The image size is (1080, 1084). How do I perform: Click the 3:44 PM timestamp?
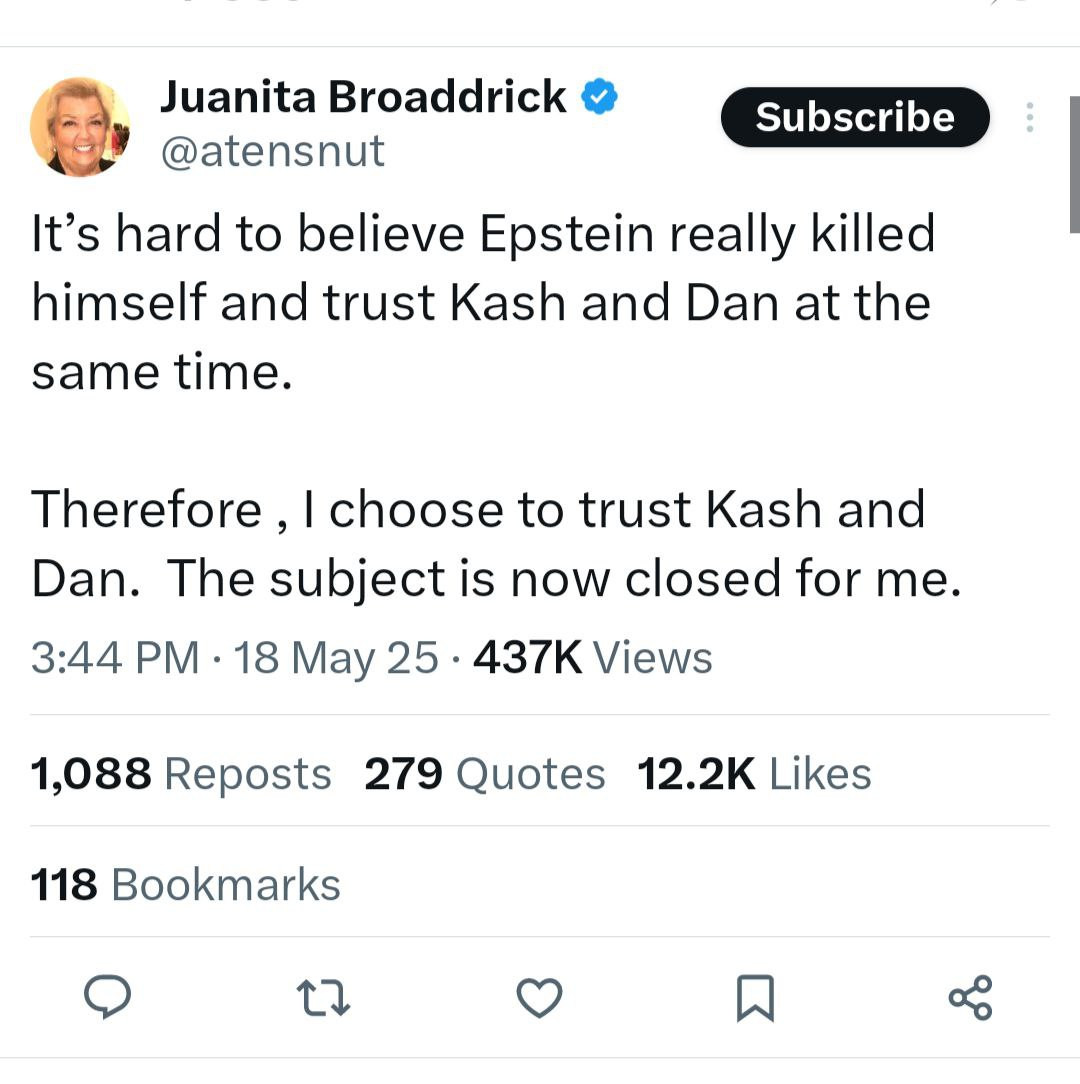tap(115, 658)
